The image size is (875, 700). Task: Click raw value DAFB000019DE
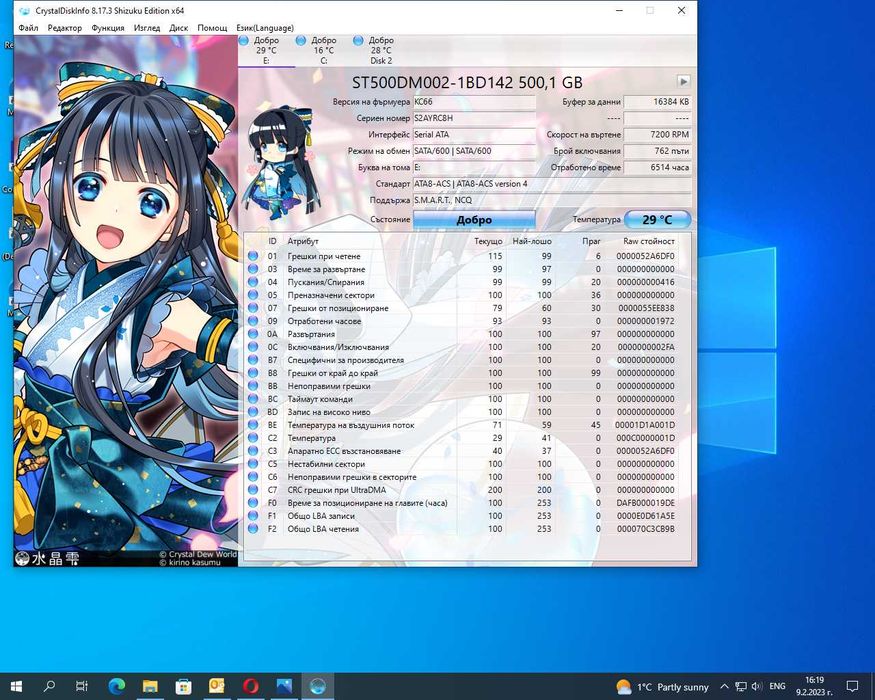click(x=646, y=503)
